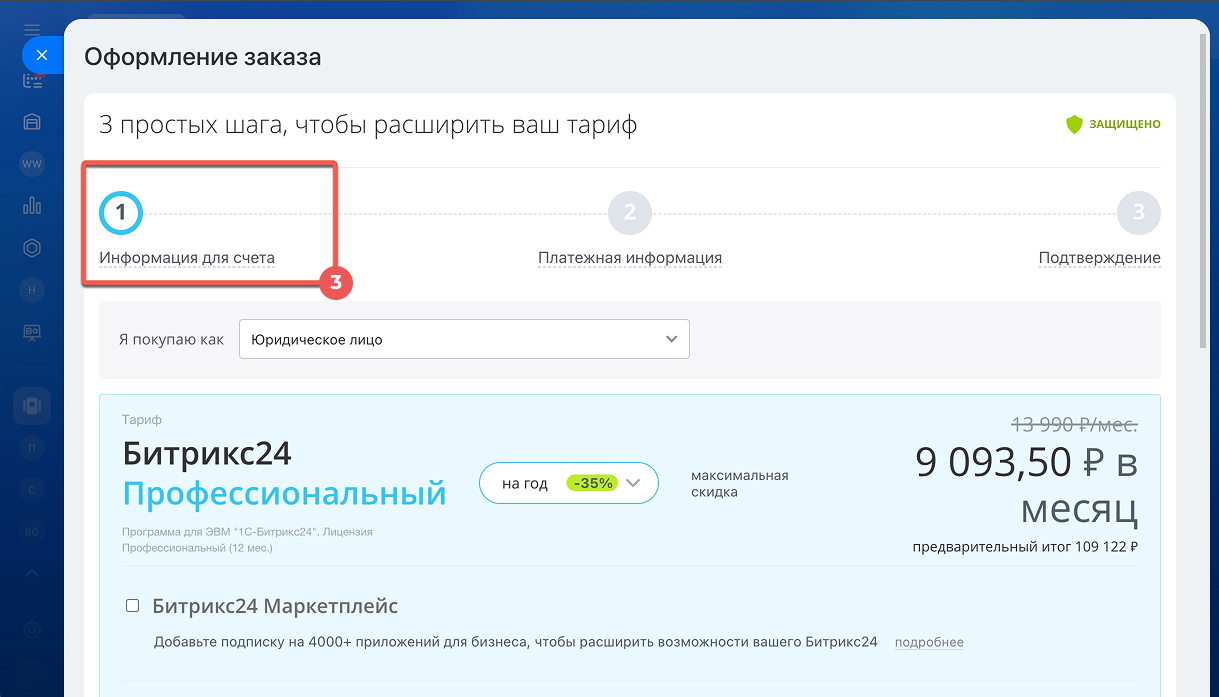Open the hamburger menu in the left sidebar

point(32,29)
